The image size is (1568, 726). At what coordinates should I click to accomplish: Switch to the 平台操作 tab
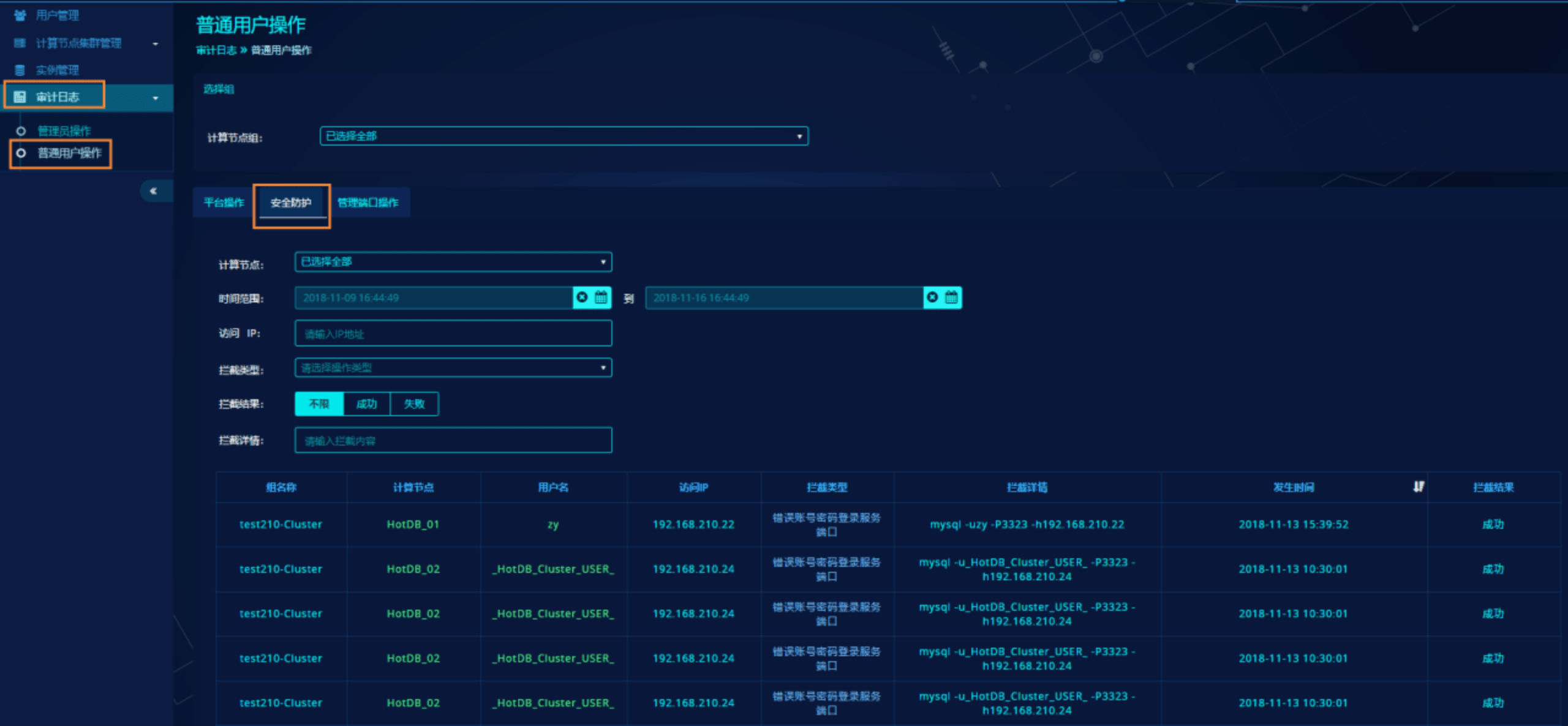(x=224, y=203)
